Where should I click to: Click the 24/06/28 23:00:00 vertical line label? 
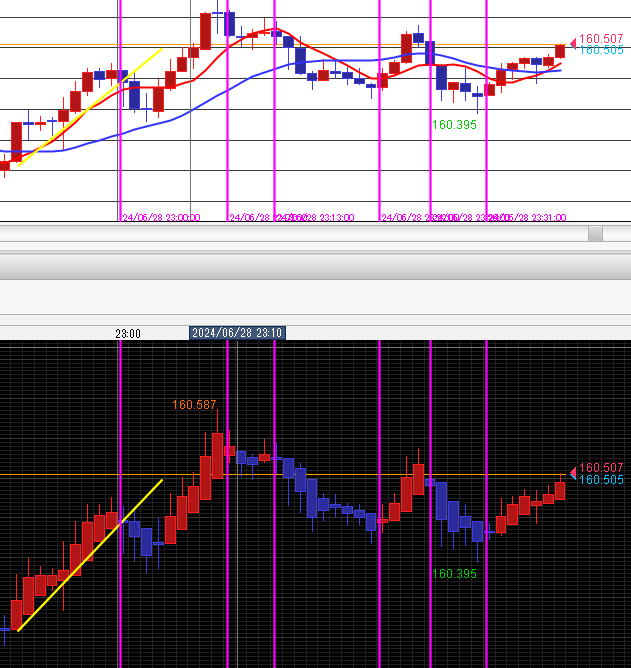click(161, 217)
